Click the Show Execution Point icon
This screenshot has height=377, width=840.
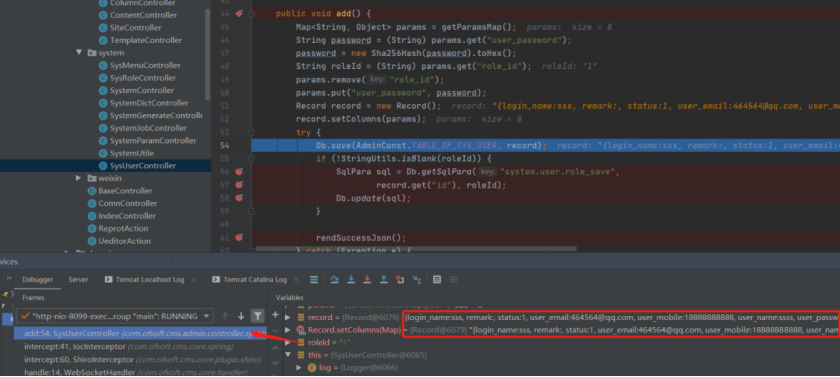point(314,280)
